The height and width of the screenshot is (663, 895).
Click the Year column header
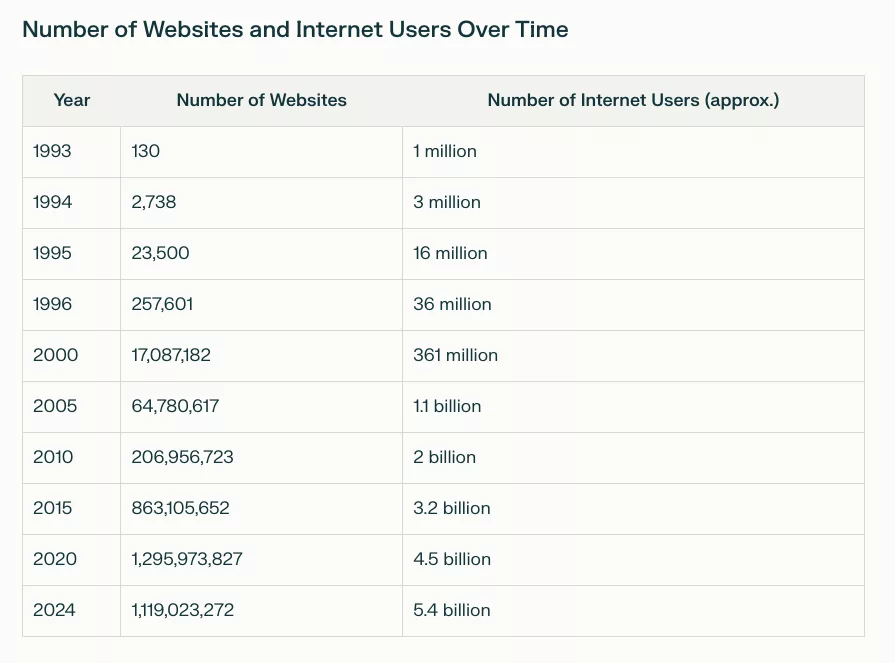point(72,100)
